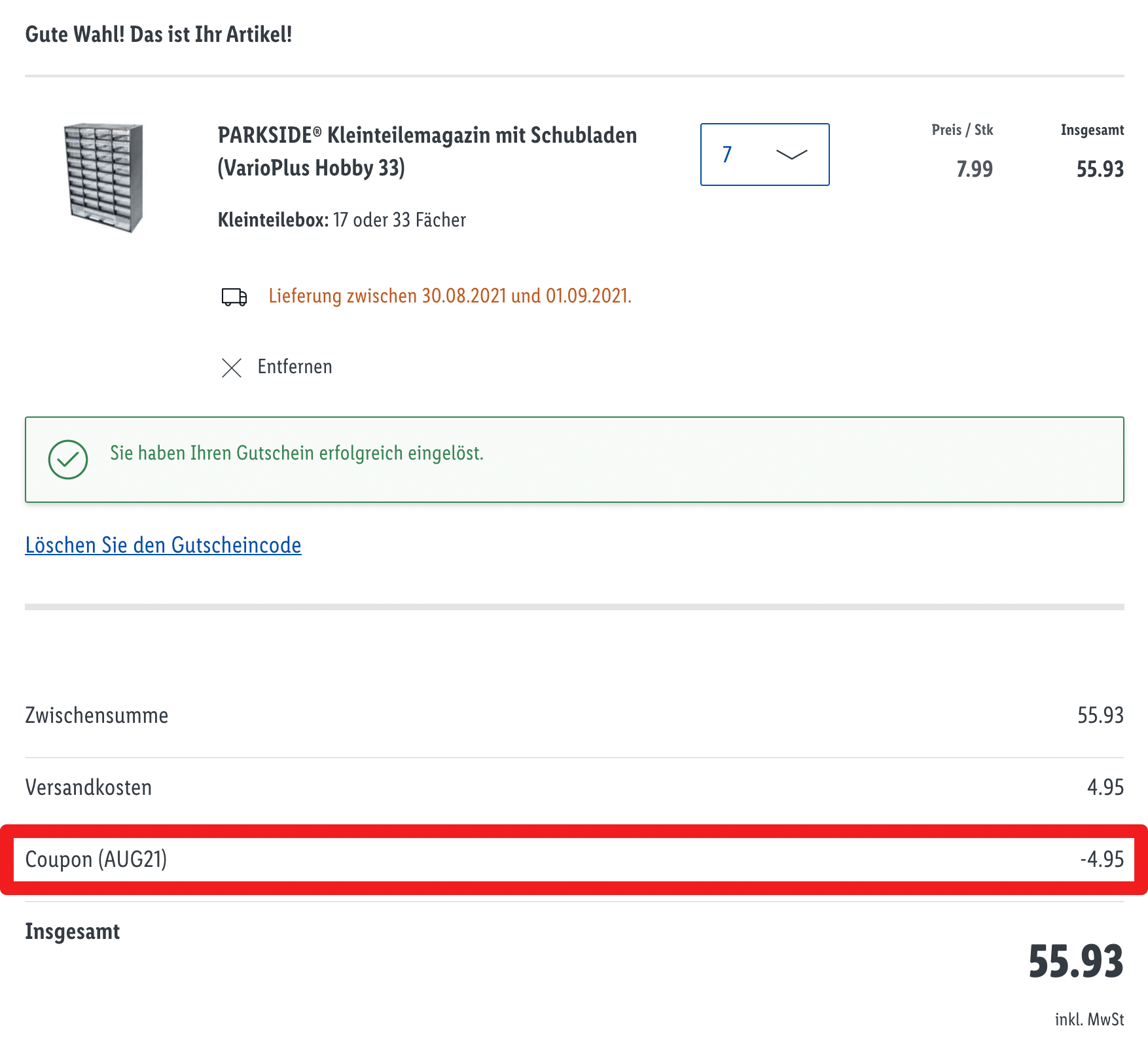Click the green checkmark success icon
This screenshot has width=1148, height=1045.
pos(68,460)
